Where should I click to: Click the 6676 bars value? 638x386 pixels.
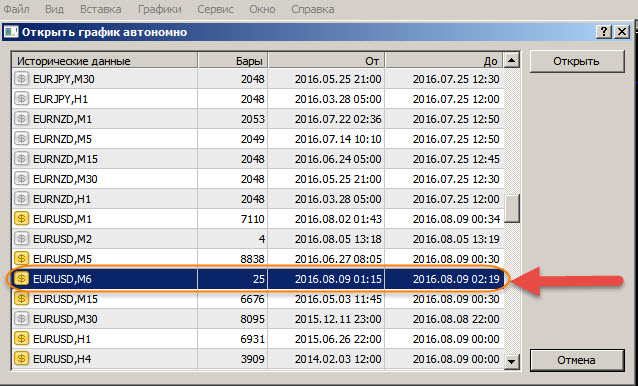point(252,299)
